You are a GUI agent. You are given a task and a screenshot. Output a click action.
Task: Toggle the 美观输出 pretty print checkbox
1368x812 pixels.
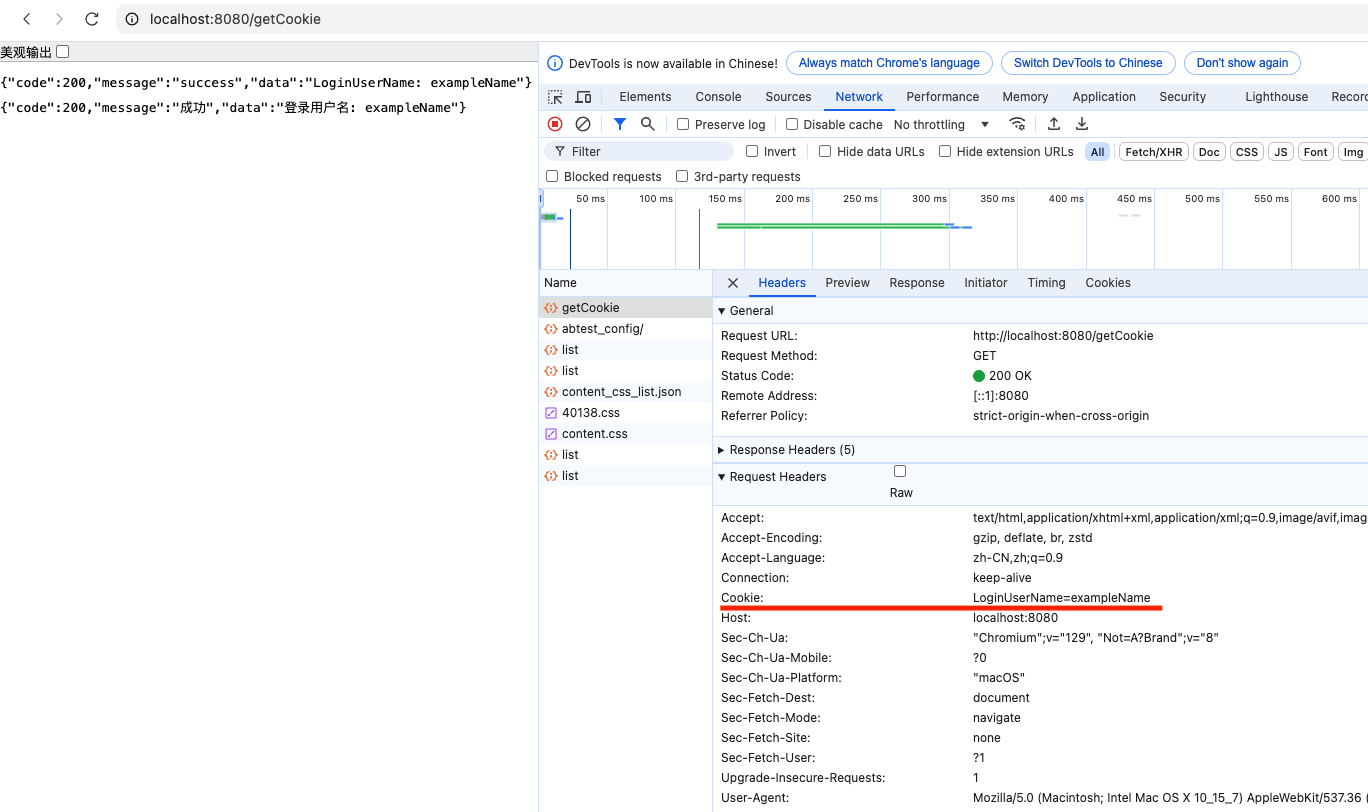point(62,51)
